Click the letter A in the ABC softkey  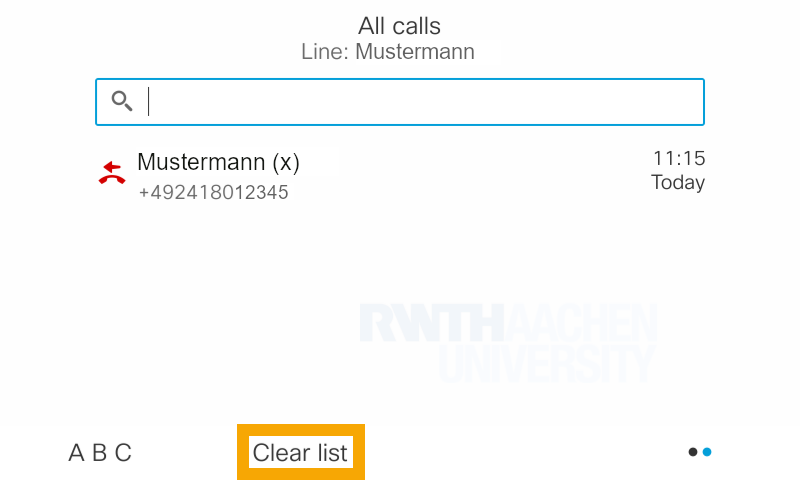(76, 453)
